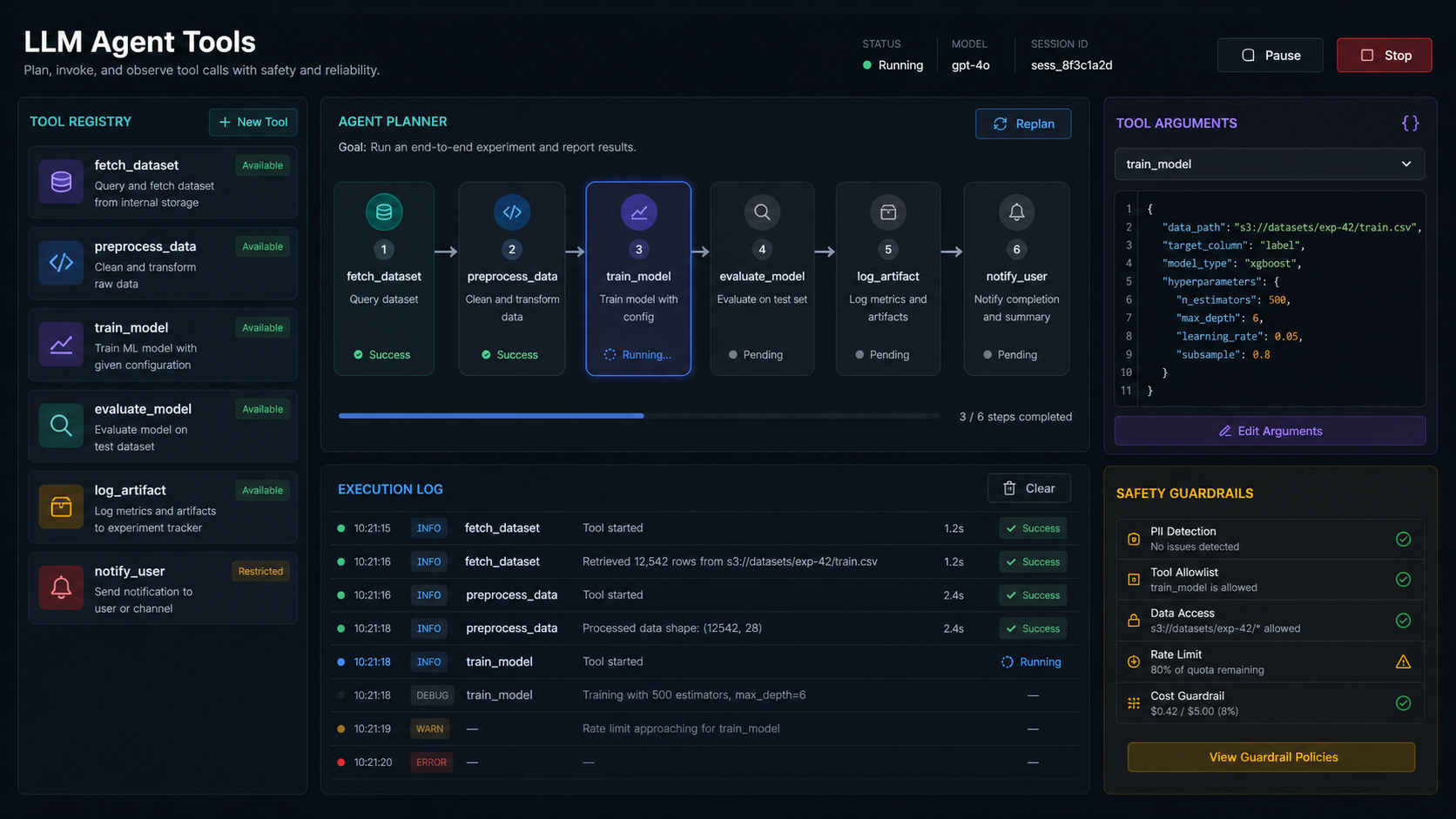Open the curly braces JSON icon in Tool Arguments
Image resolution: width=1456 pixels, height=819 pixels.
coord(1410,124)
